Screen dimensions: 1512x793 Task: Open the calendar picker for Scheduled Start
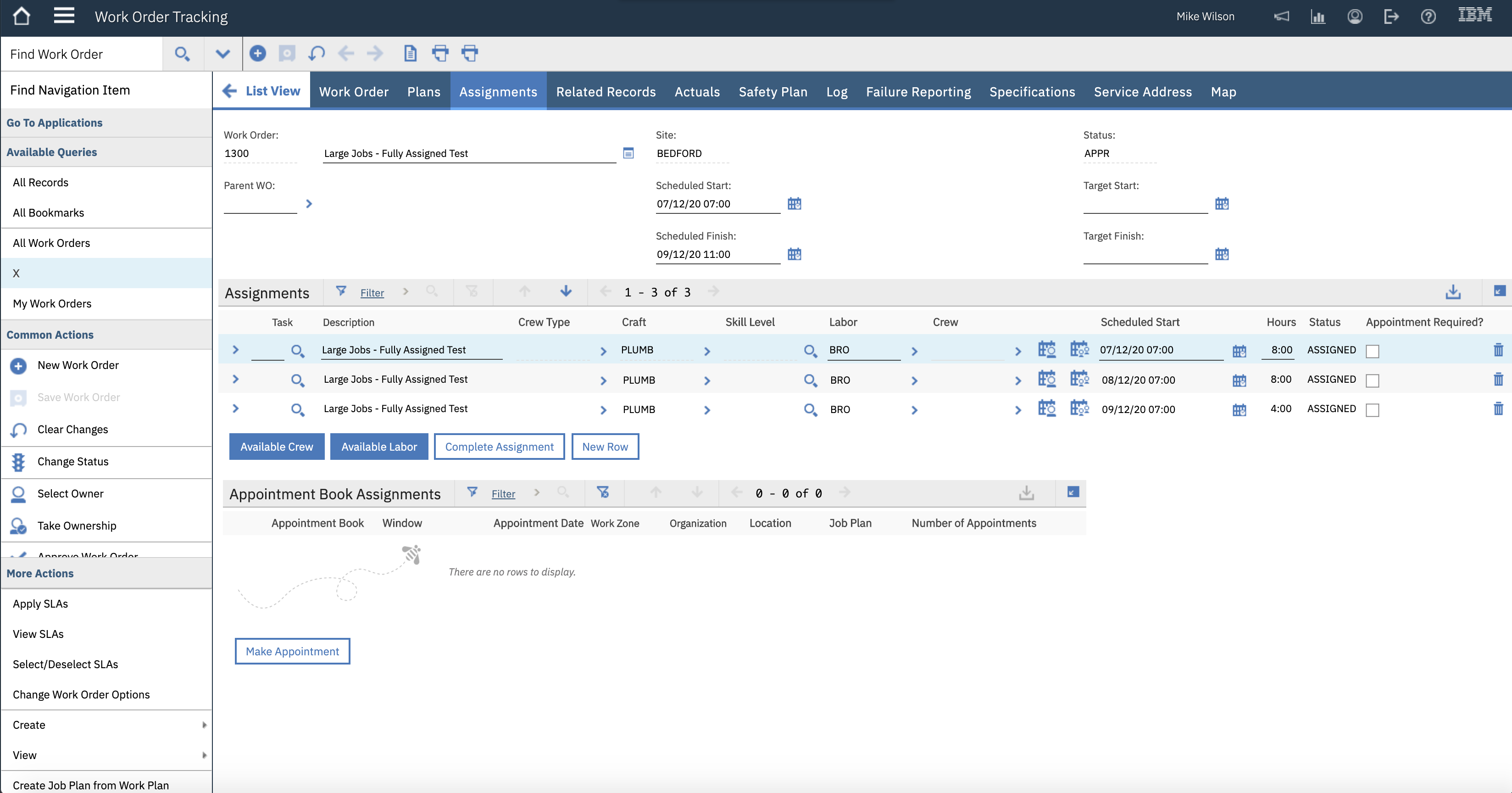pyautogui.click(x=794, y=204)
